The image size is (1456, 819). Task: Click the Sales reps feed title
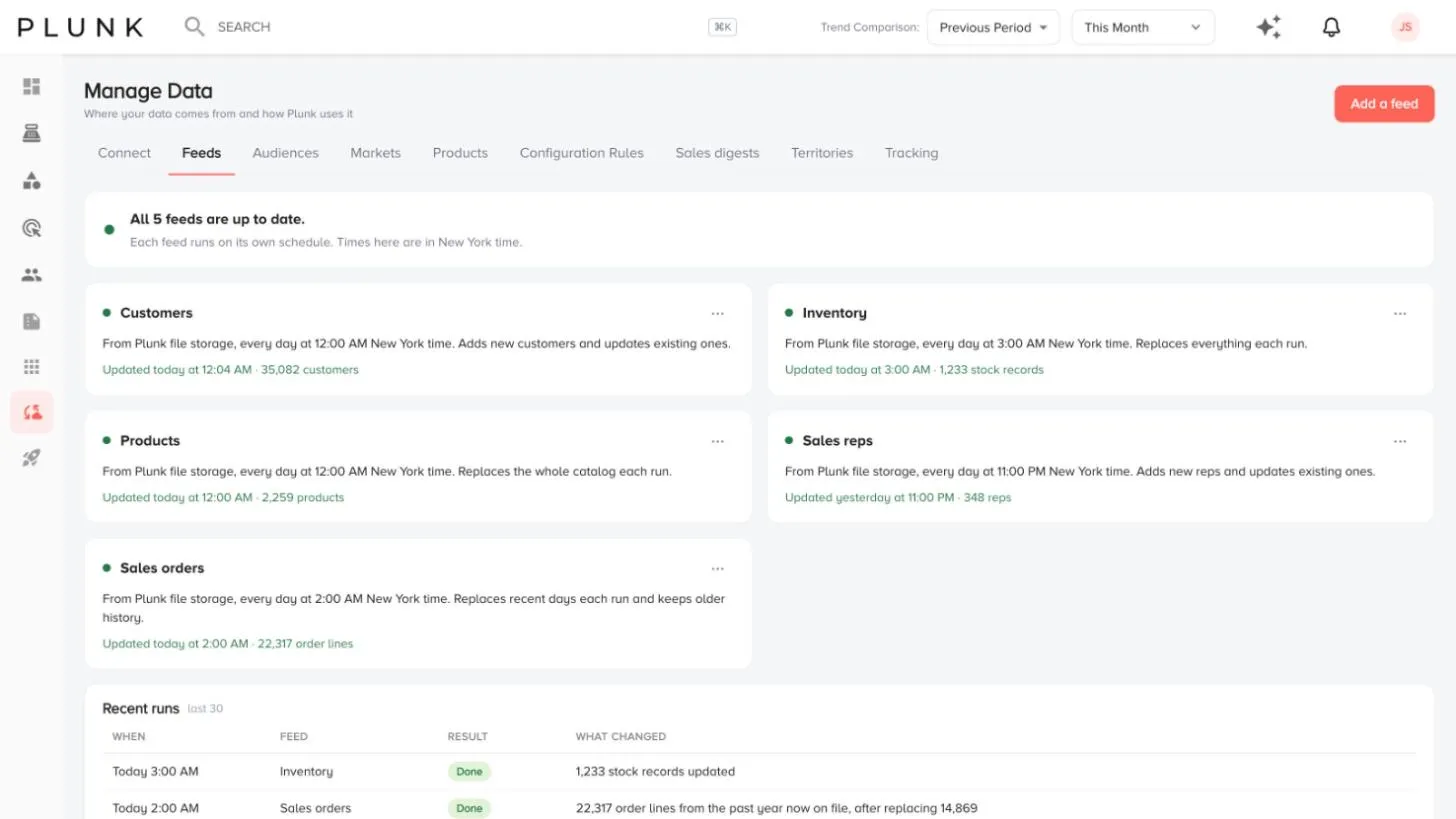coord(837,441)
